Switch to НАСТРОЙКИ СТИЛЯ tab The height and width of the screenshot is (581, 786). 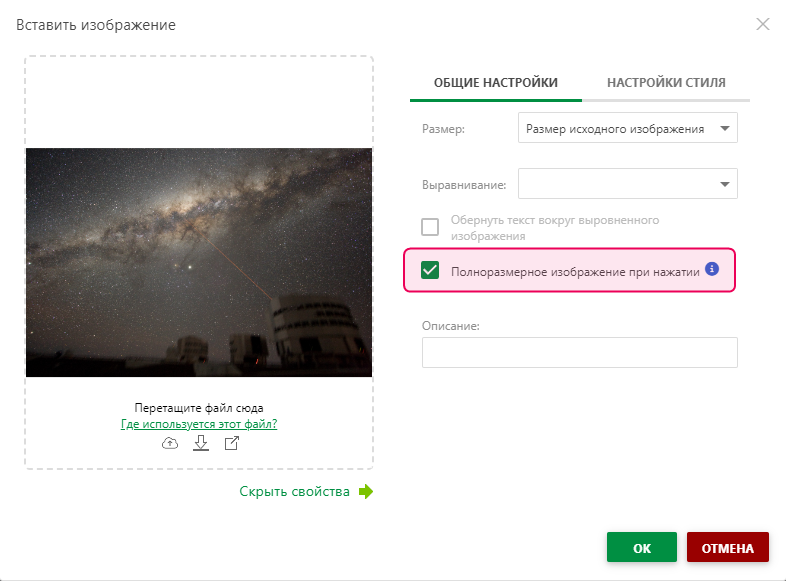(666, 83)
